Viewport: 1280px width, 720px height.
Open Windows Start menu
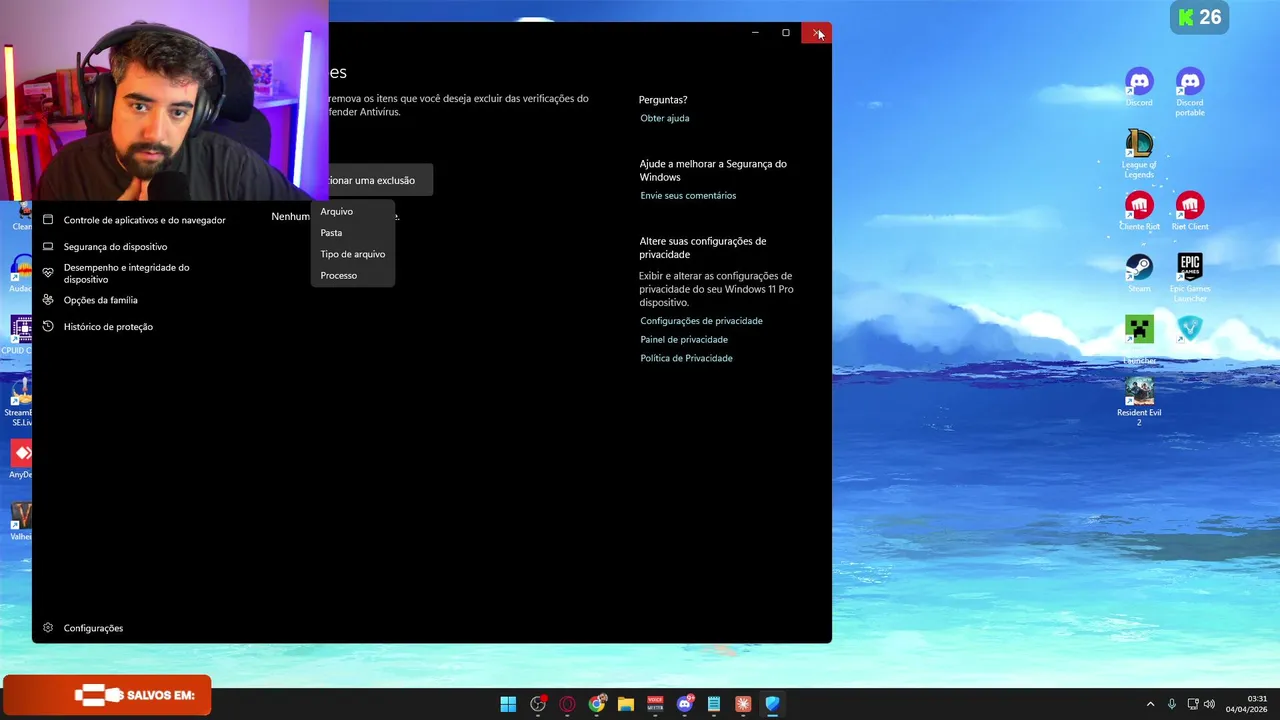pyautogui.click(x=508, y=704)
